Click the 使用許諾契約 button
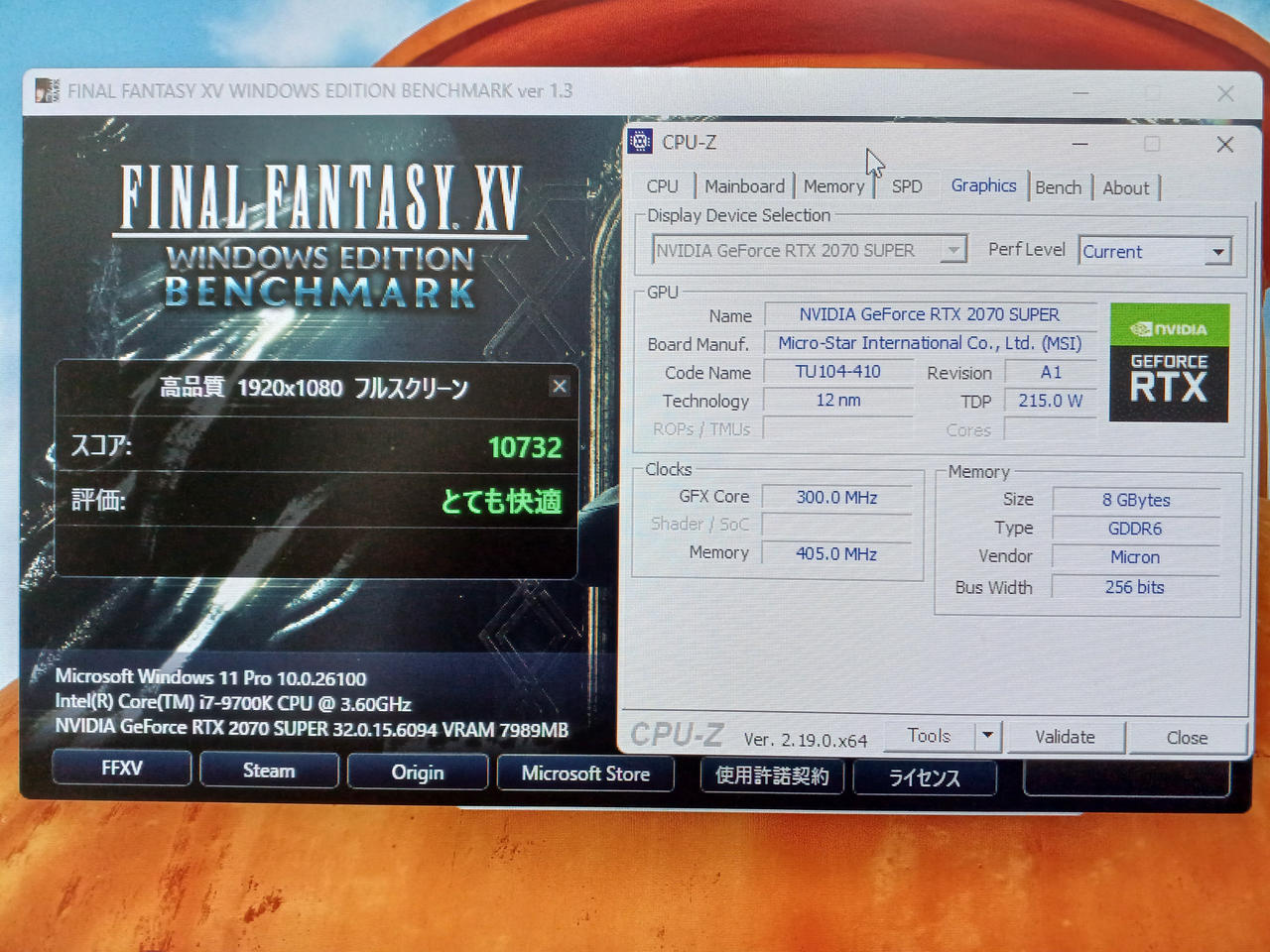1270x952 pixels. coord(772,775)
